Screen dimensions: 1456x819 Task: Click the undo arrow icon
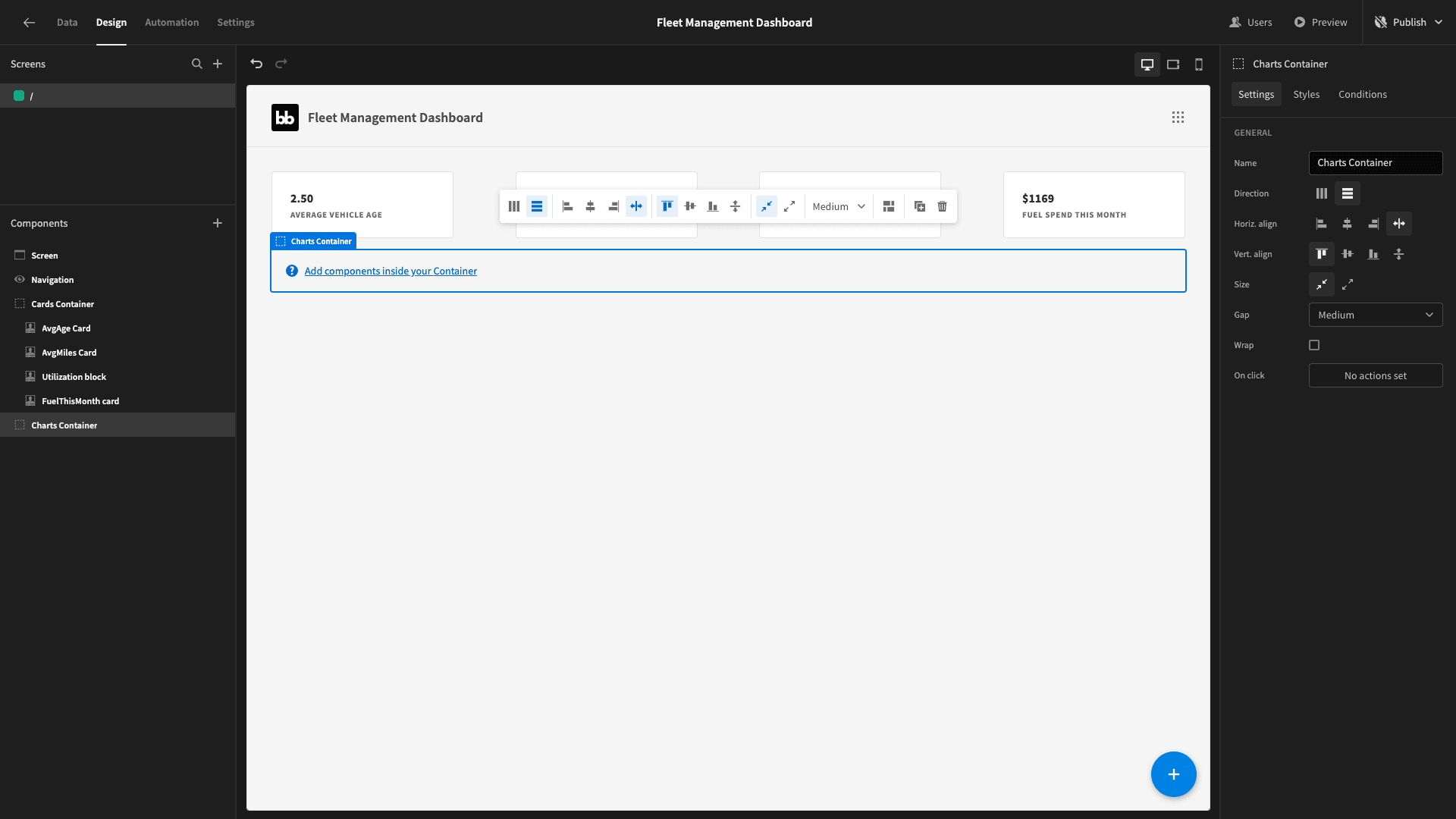pos(256,64)
